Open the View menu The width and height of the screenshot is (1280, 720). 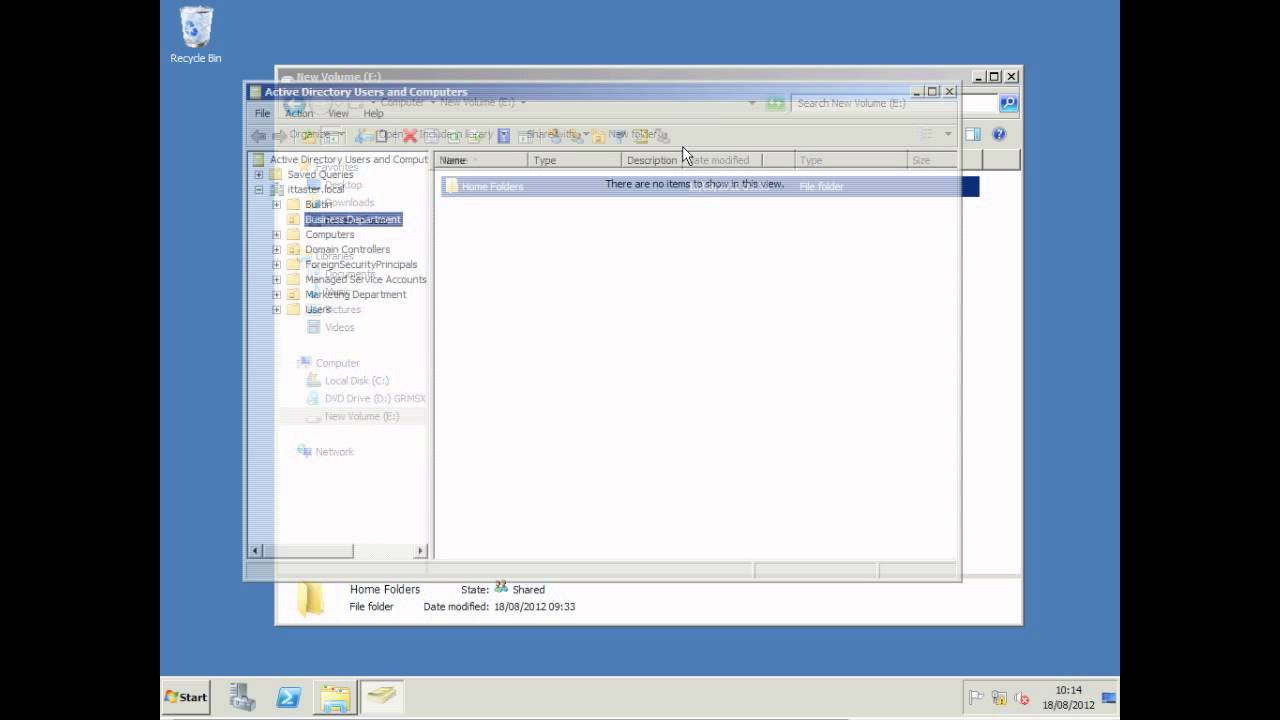338,113
